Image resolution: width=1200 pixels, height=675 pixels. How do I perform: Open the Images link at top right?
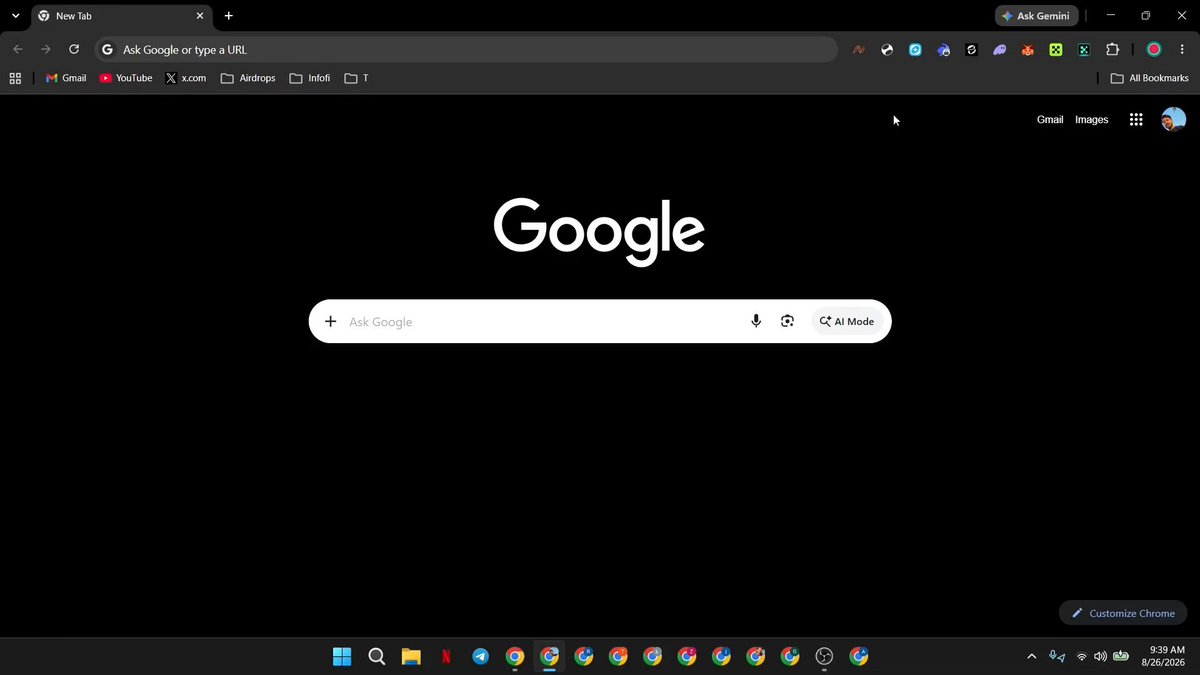[x=1092, y=120]
